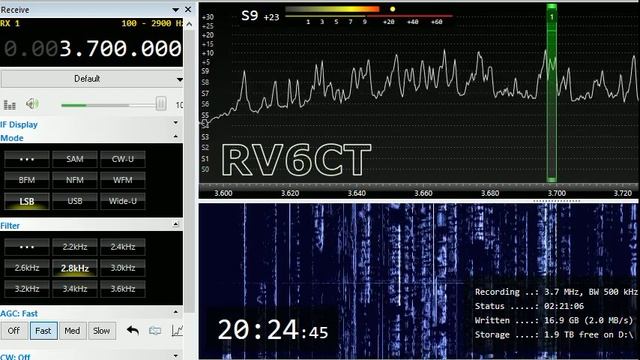Set filter to 3.0kHz
Viewport: 640px width, 360px height.
[122, 268]
